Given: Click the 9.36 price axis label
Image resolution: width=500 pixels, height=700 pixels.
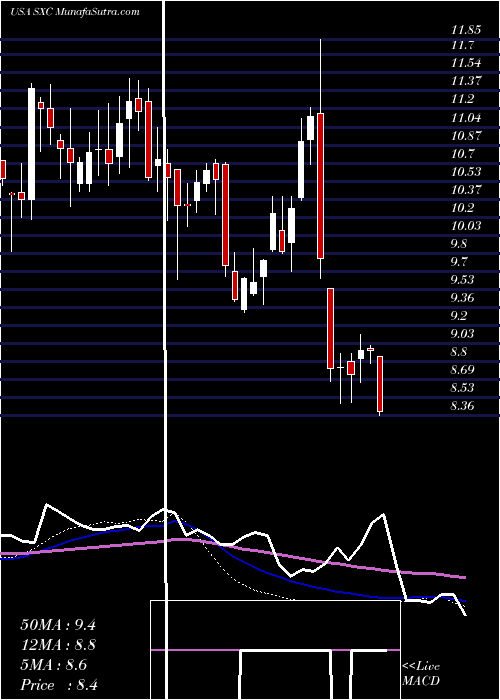Looking at the screenshot, I should (462, 298).
